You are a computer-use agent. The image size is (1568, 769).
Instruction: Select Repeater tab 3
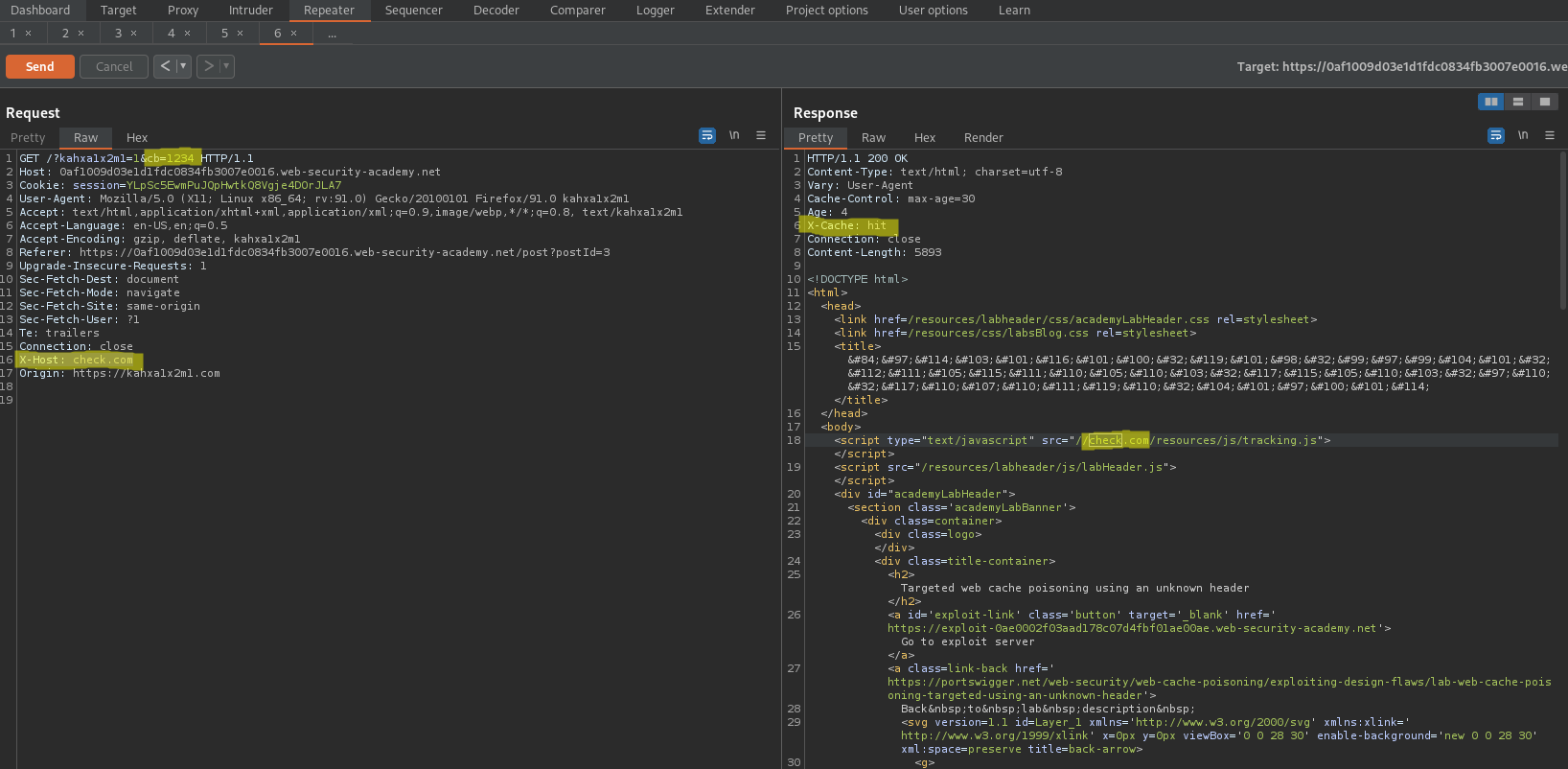point(118,34)
